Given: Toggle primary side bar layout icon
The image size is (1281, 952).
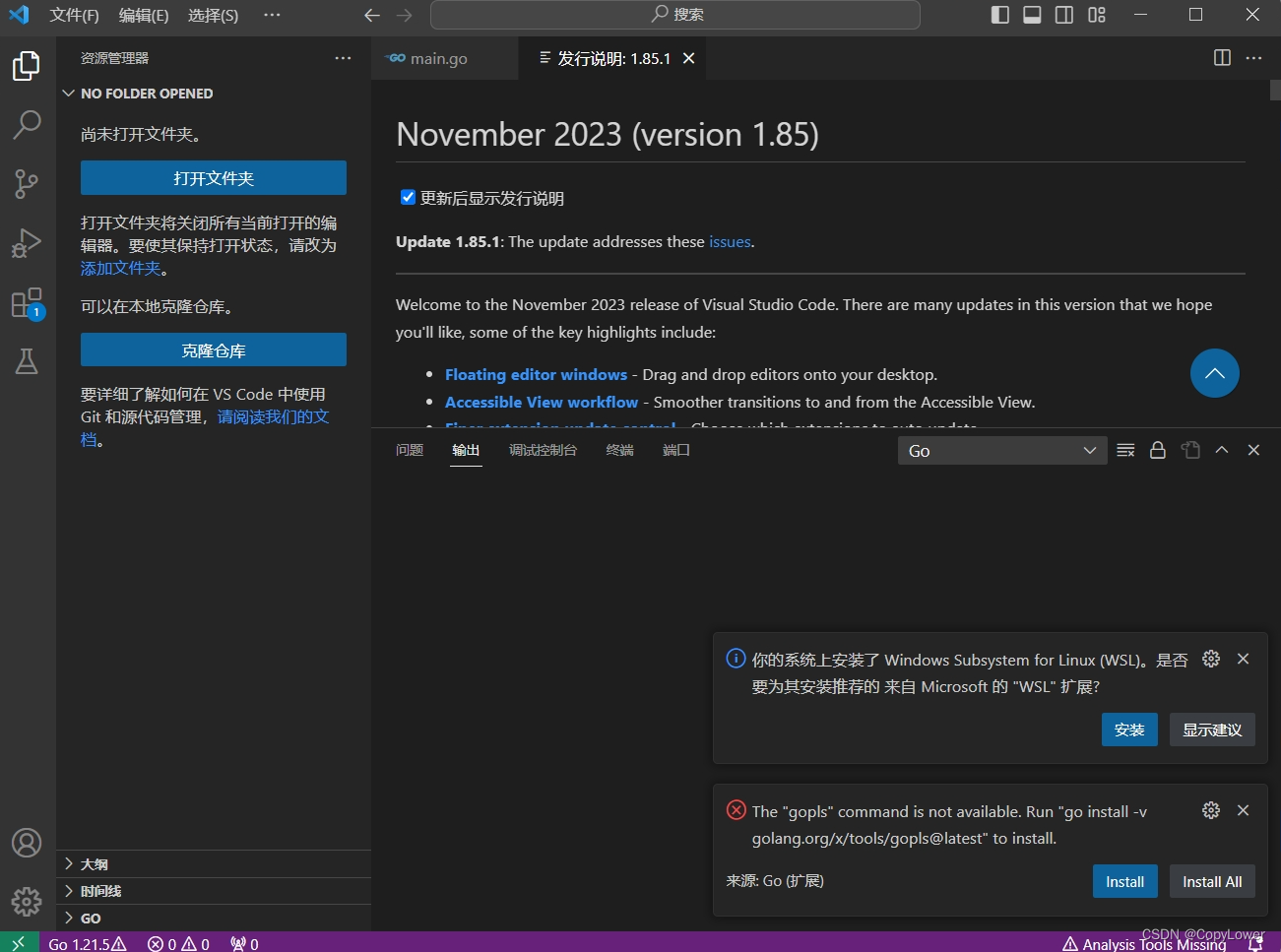Looking at the screenshot, I should click(x=999, y=15).
